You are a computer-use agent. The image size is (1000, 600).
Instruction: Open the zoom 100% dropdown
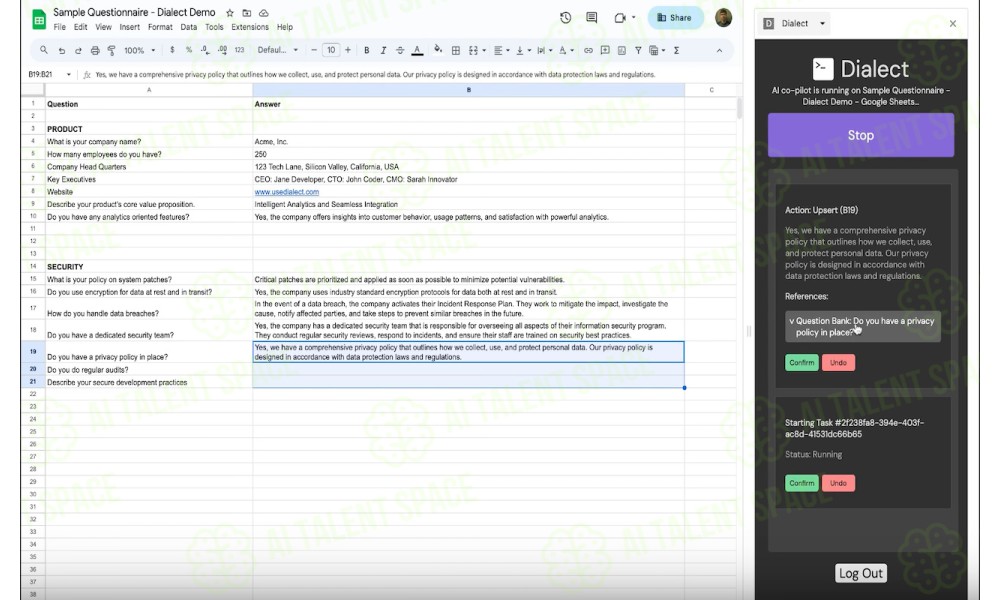[x=140, y=50]
